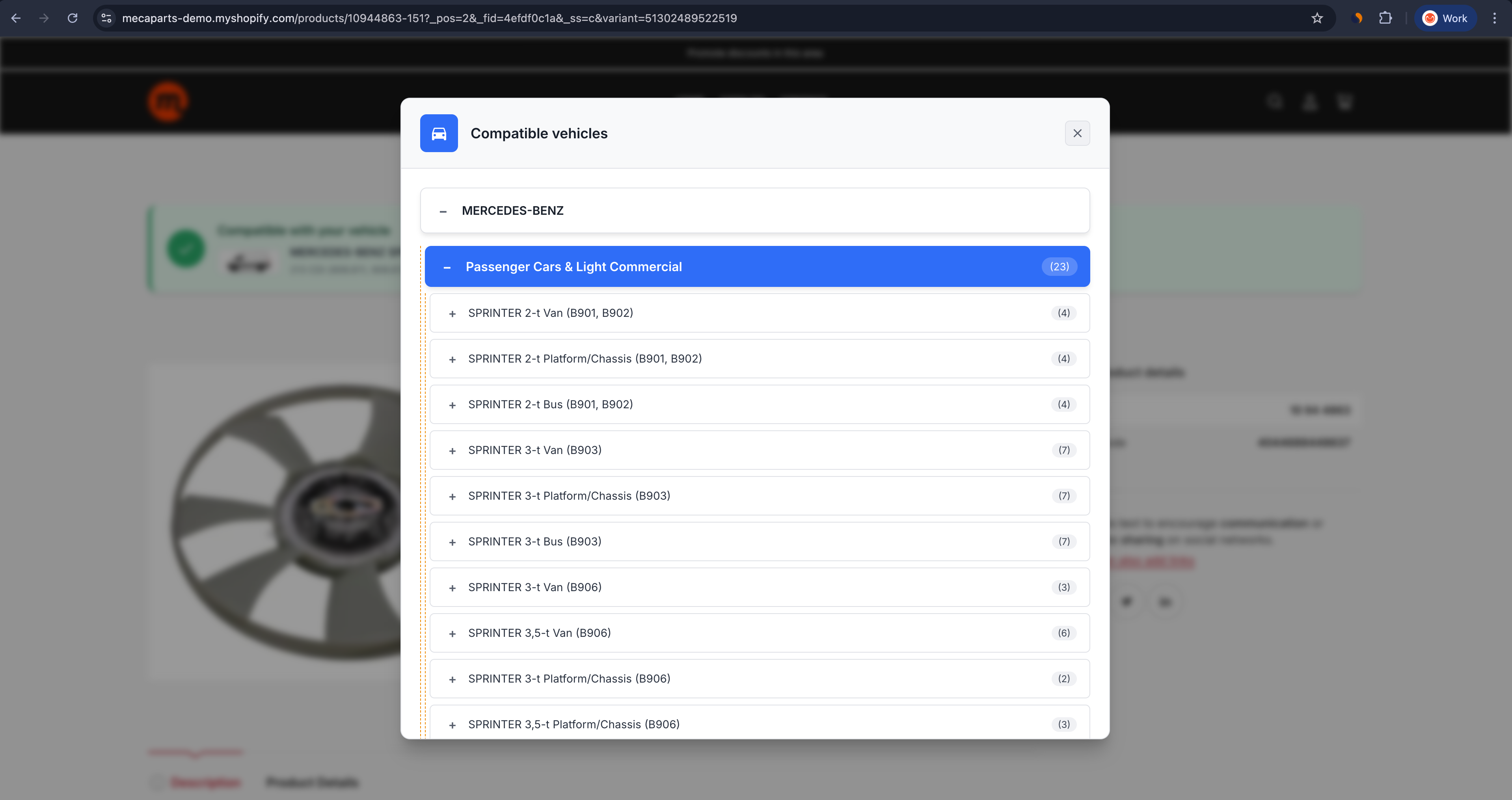The width and height of the screenshot is (1512, 800).
Task: Go back to the previous page
Action: coord(16,18)
